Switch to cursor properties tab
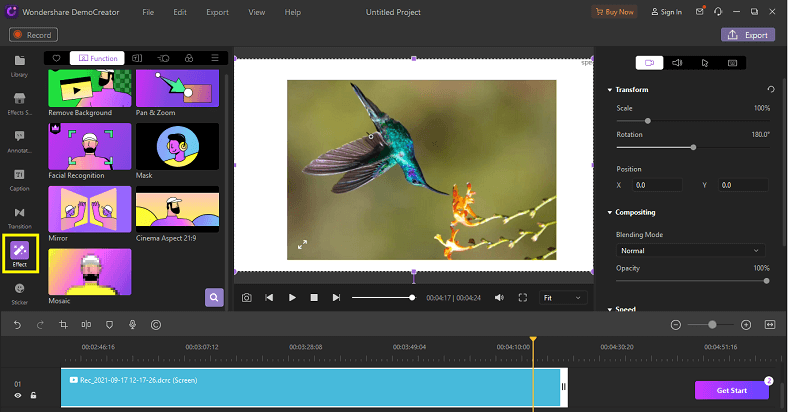The width and height of the screenshot is (800, 412). pyautogui.click(x=705, y=63)
